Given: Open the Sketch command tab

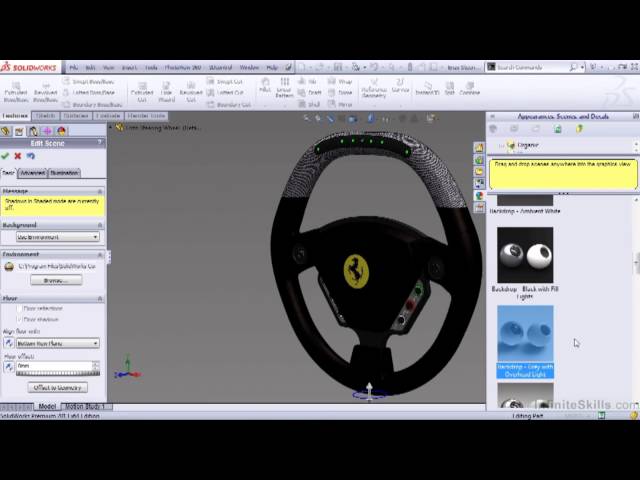Looking at the screenshot, I should click(x=45, y=116).
